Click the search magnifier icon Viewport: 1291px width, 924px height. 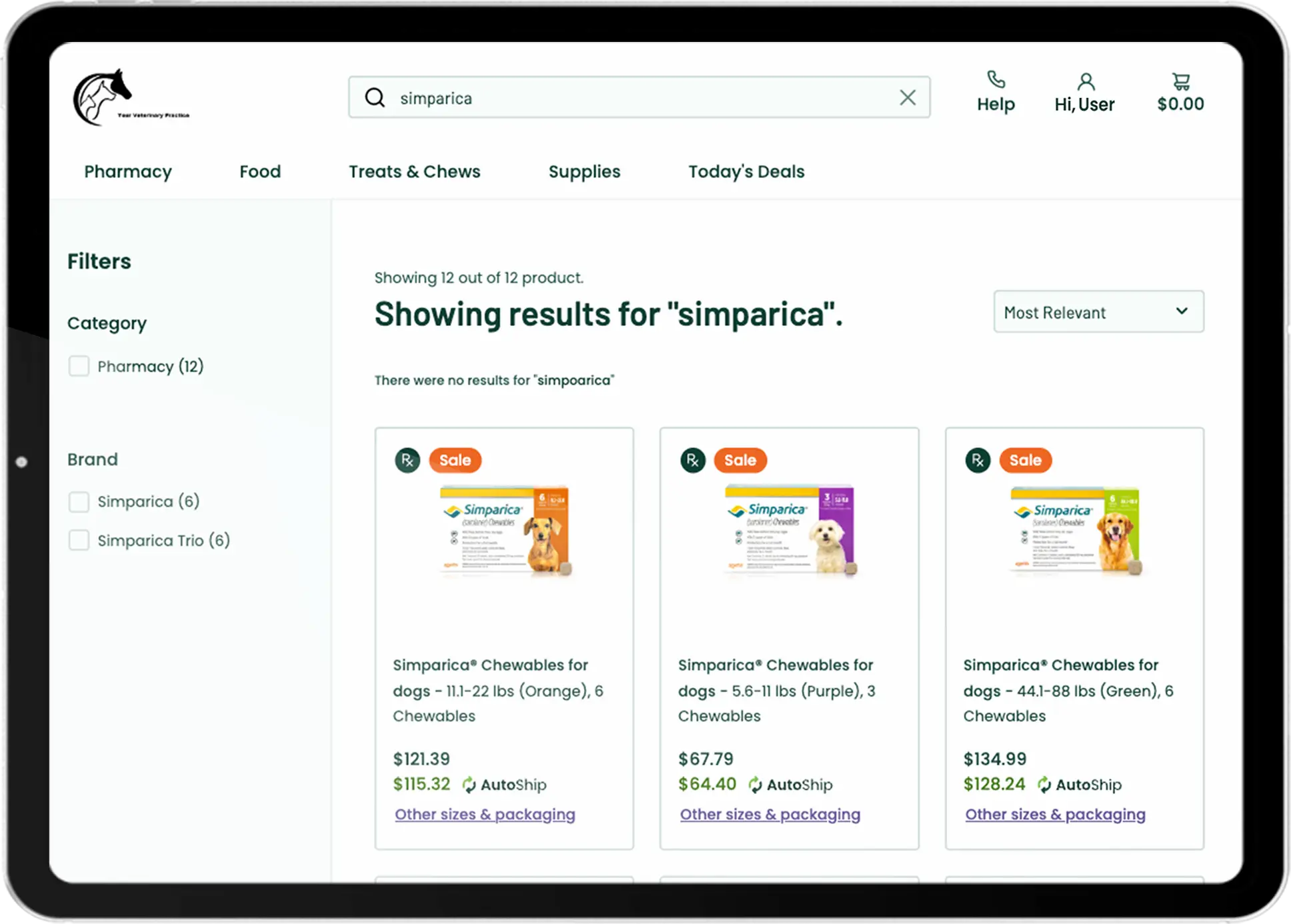[375, 98]
